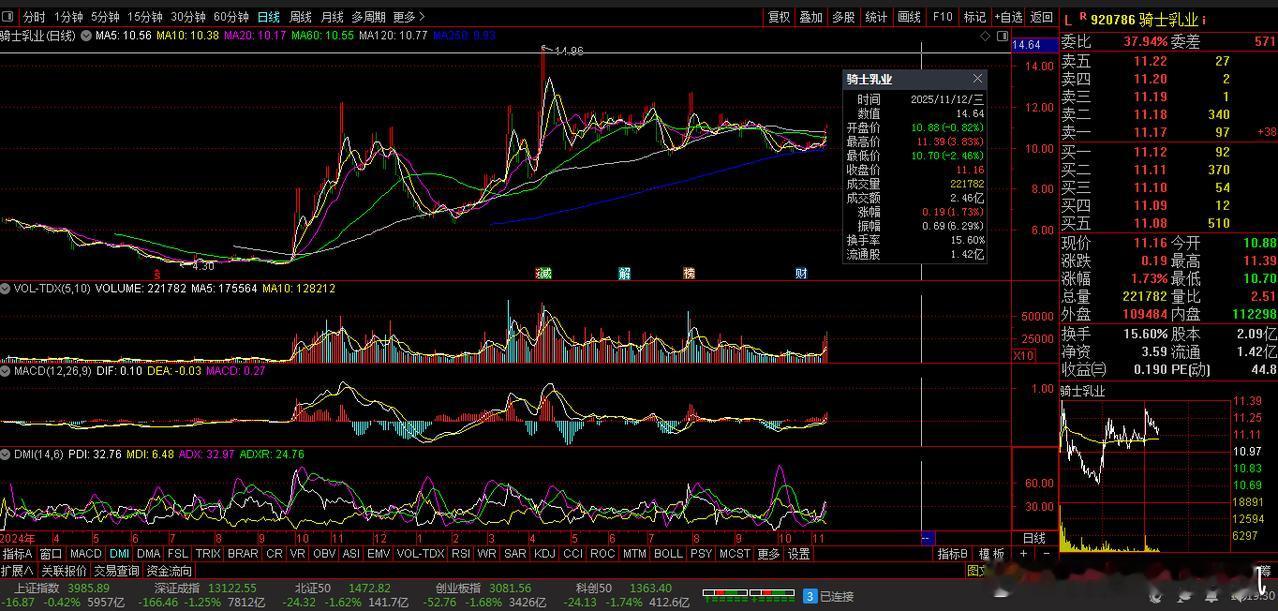Expand the 扩展 panel tab
1278x611 pixels.
click(18, 571)
